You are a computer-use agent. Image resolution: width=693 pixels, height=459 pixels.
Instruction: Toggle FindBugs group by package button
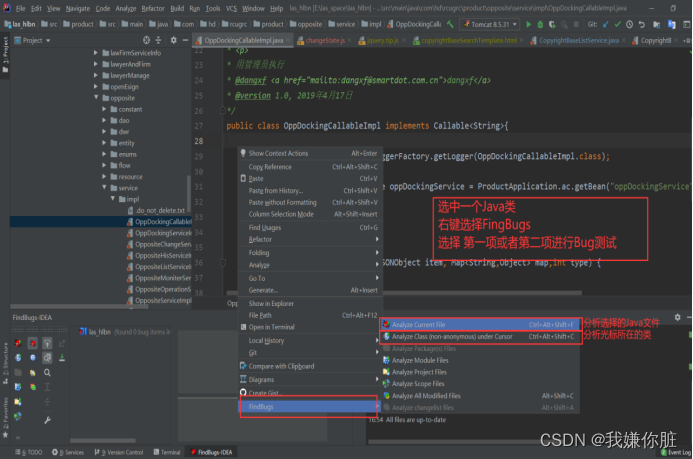point(33,372)
